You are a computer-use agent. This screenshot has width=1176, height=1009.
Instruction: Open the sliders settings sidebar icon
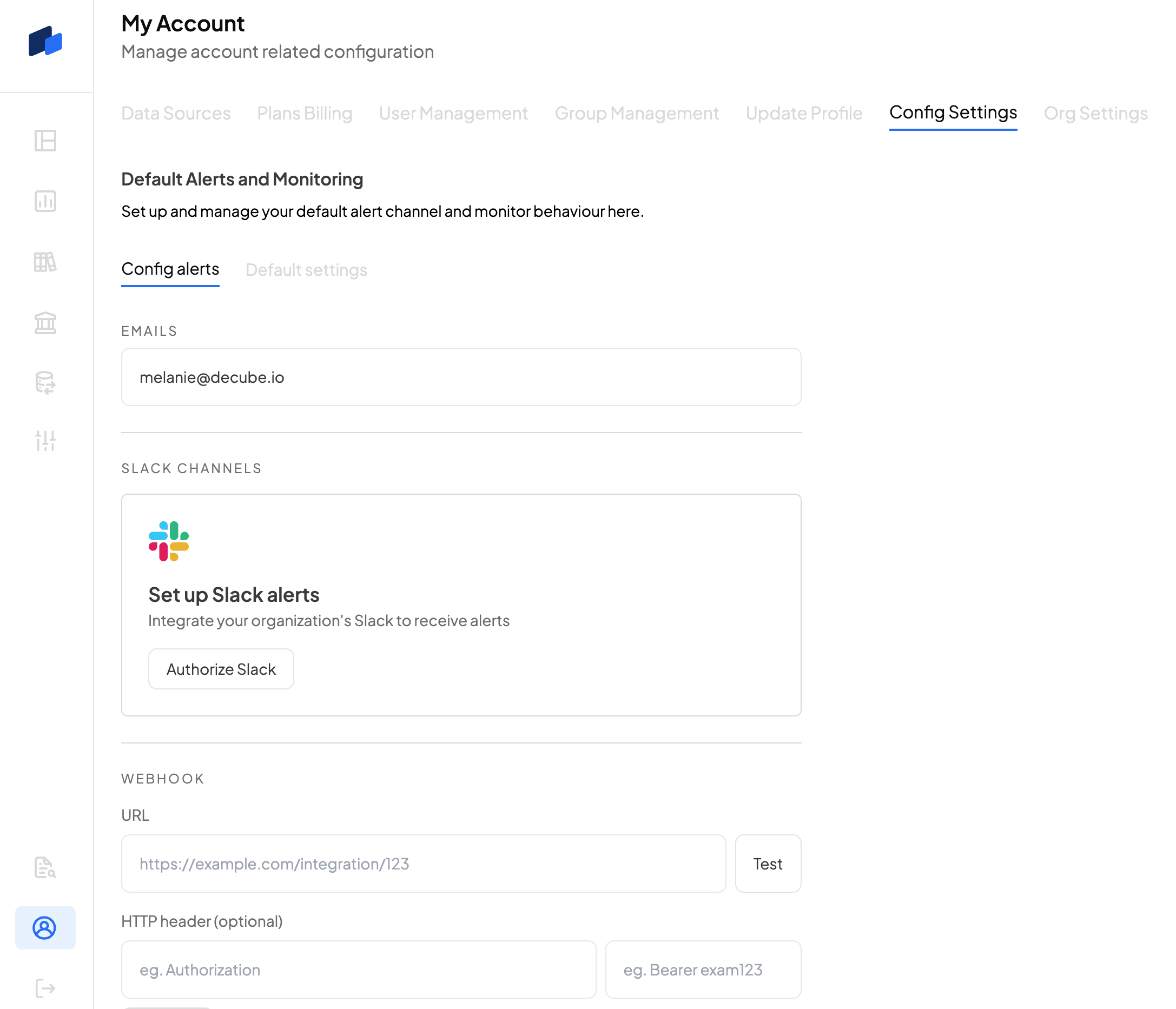point(45,440)
